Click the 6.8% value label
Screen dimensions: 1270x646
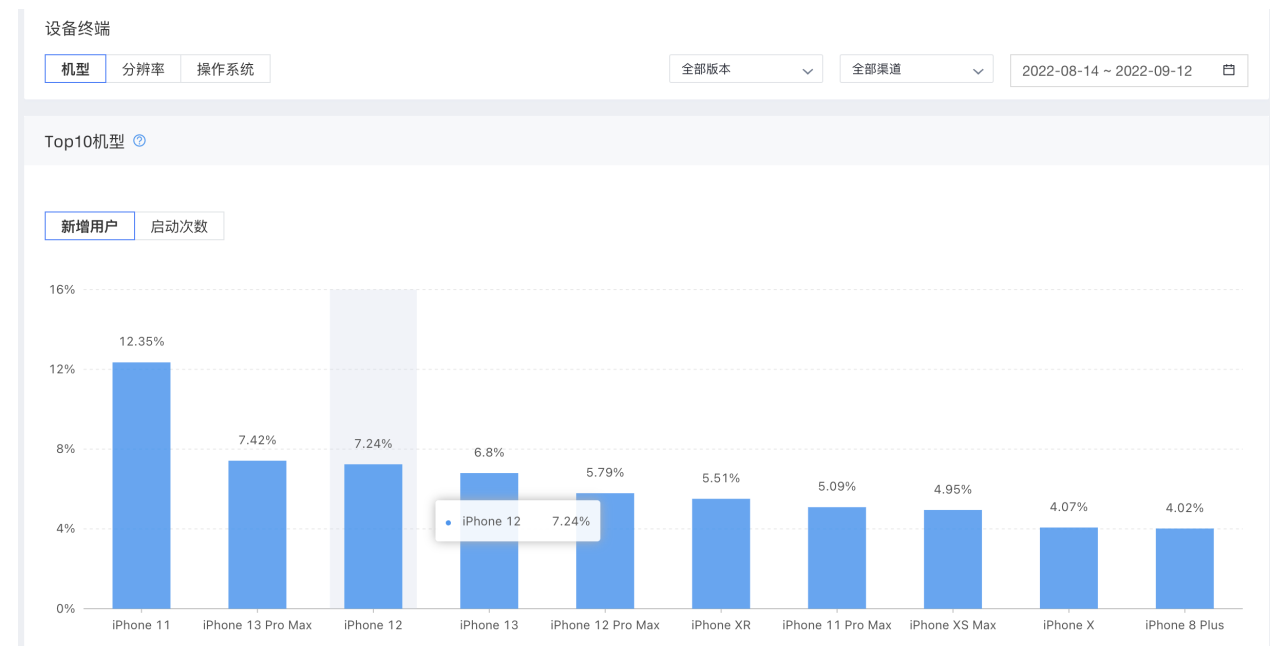point(489,453)
